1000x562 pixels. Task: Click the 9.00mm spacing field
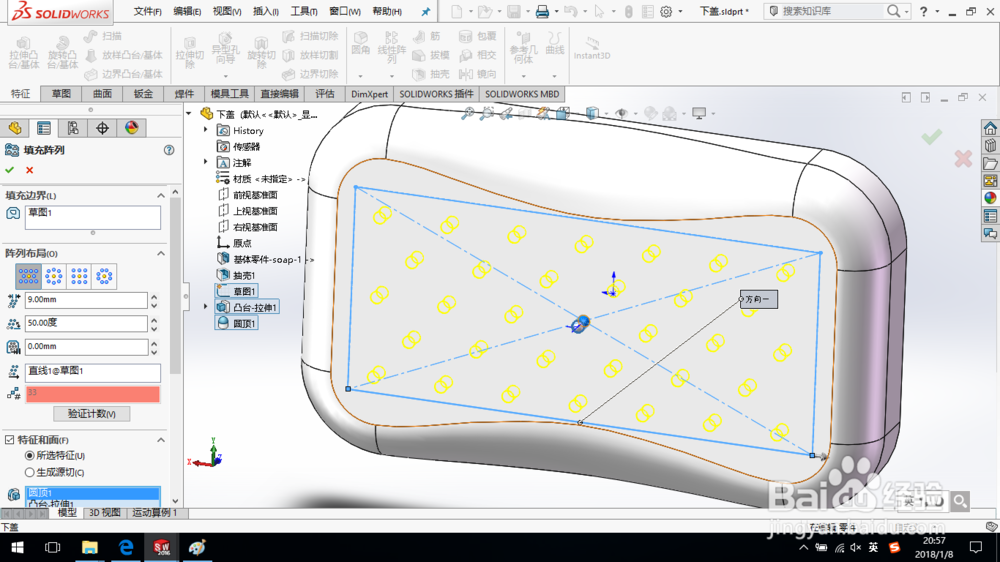86,300
